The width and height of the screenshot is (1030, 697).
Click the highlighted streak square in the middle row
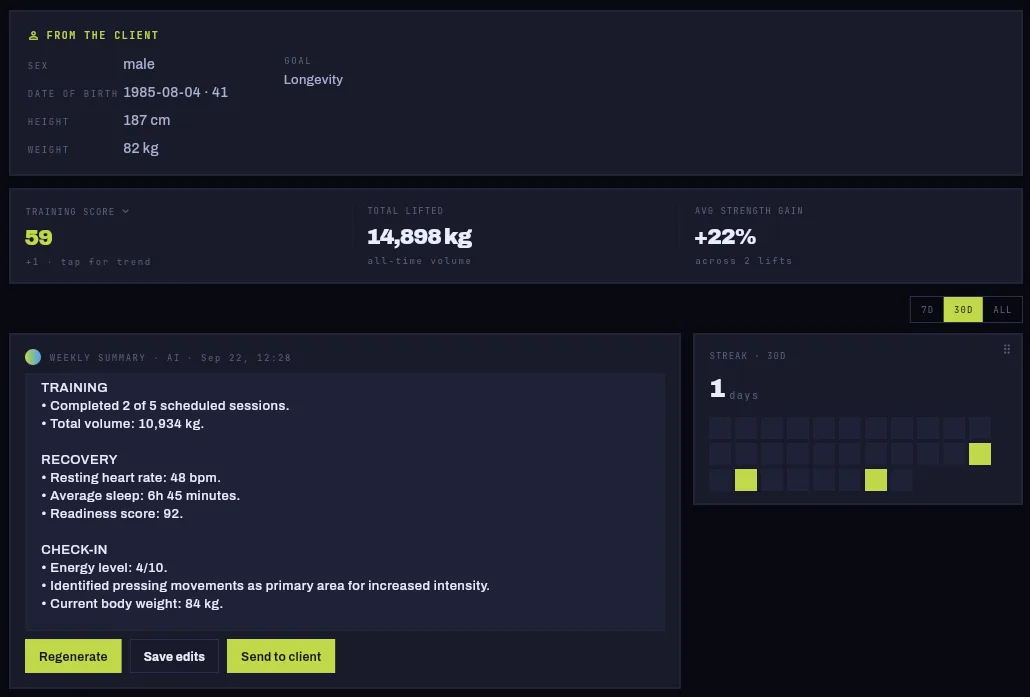click(979, 454)
